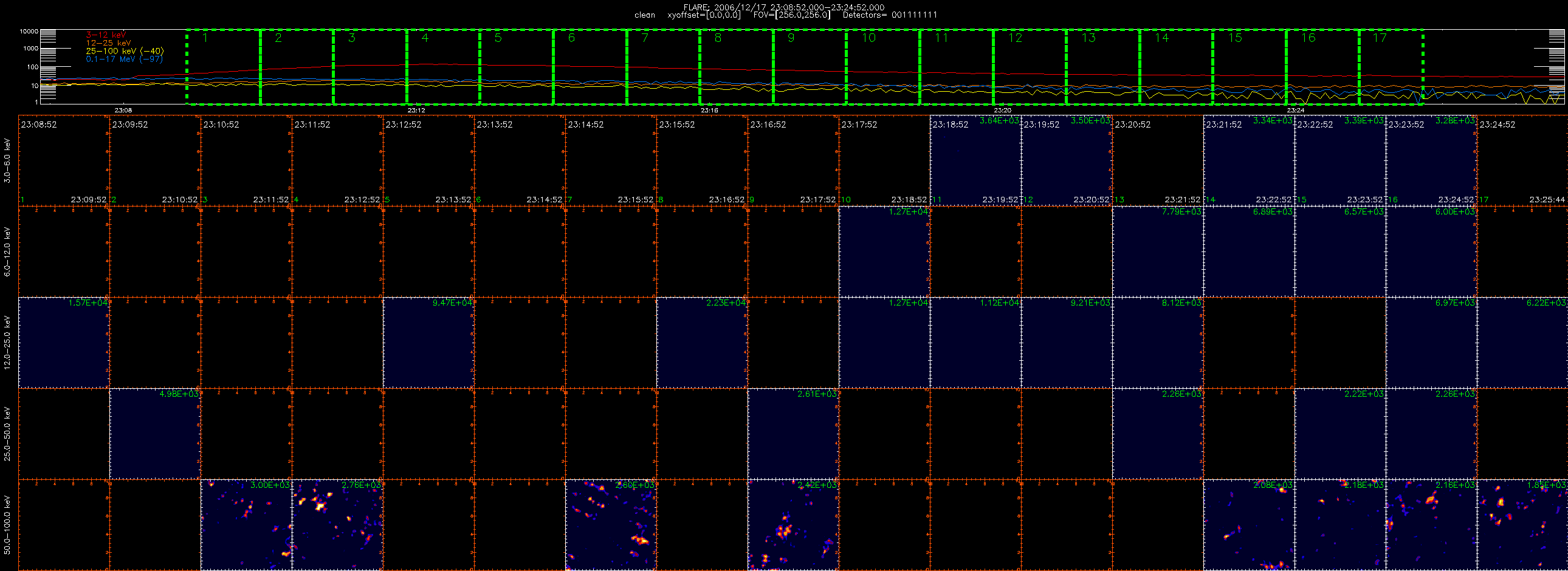
Task: Select time interval box 2 in light curve
Action: pos(297,67)
